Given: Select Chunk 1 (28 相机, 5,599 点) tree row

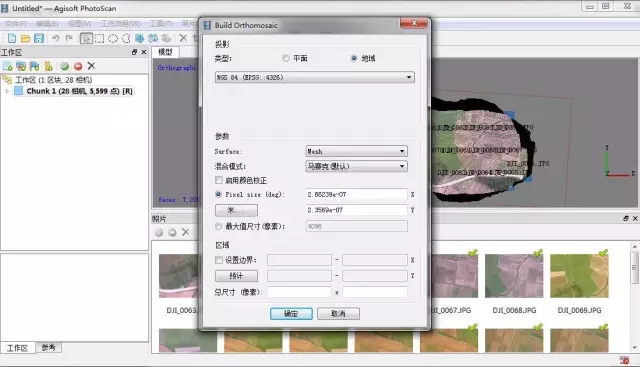Looking at the screenshot, I should 79,91.
